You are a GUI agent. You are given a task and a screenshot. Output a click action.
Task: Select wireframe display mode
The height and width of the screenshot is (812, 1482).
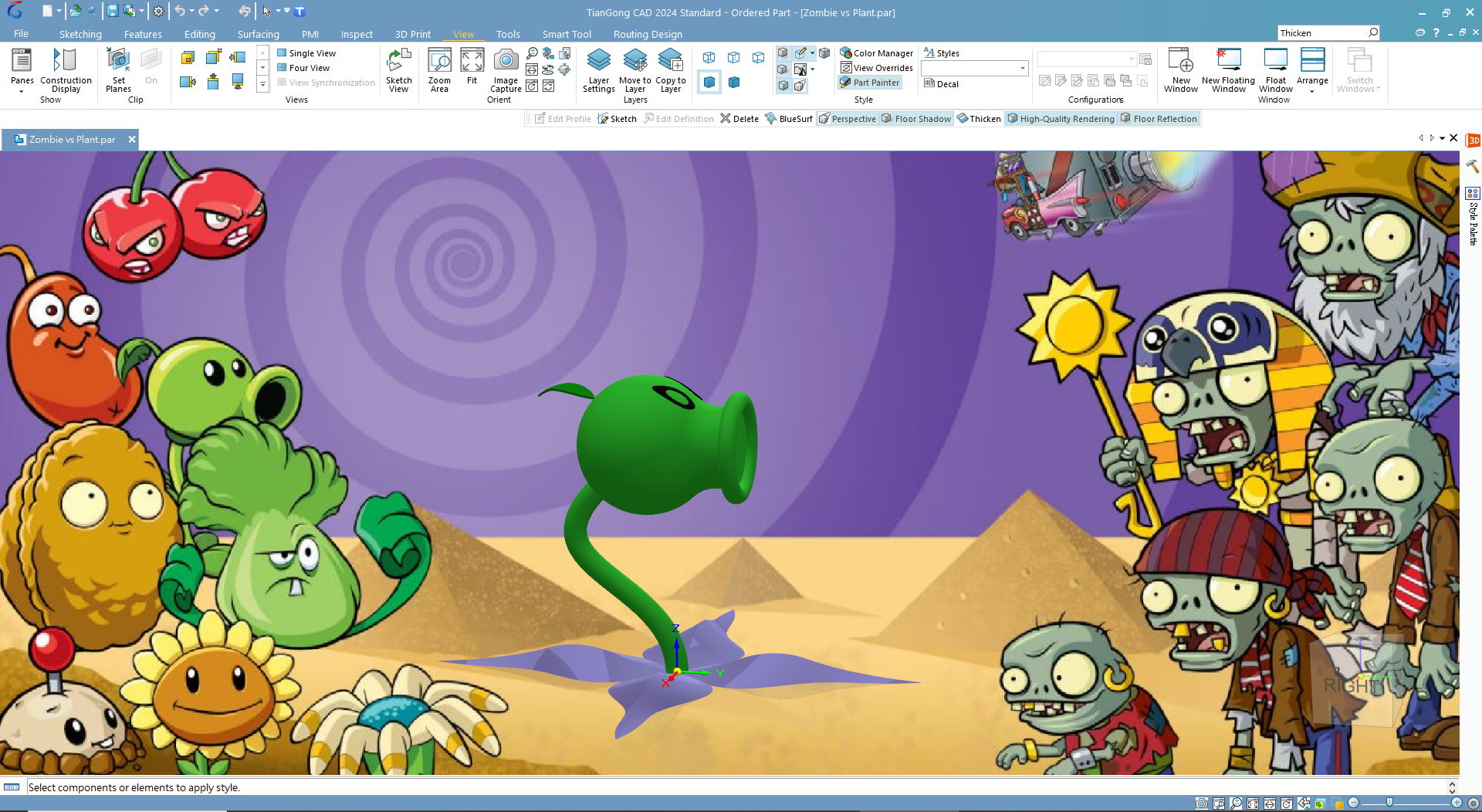[709, 57]
